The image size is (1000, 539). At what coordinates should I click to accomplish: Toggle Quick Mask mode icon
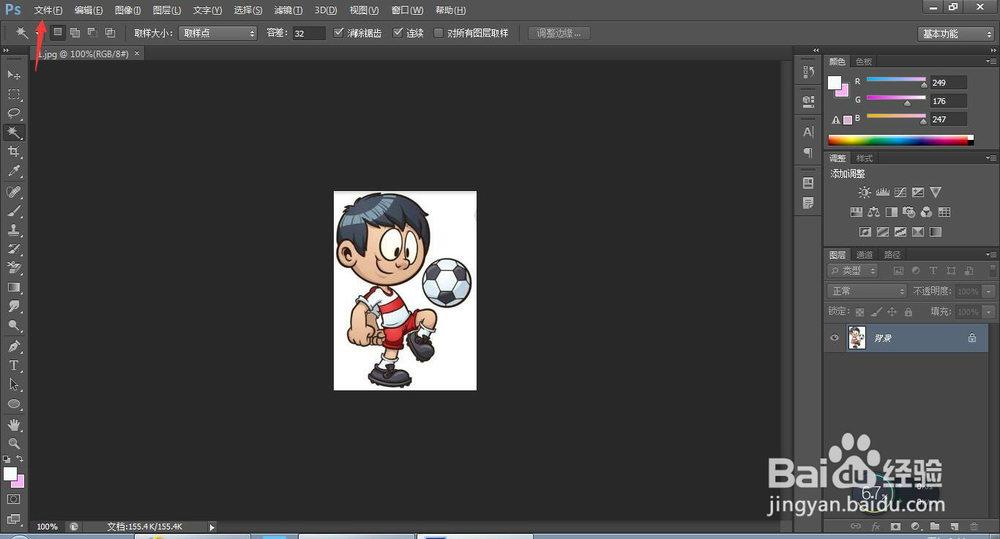click(x=13, y=499)
